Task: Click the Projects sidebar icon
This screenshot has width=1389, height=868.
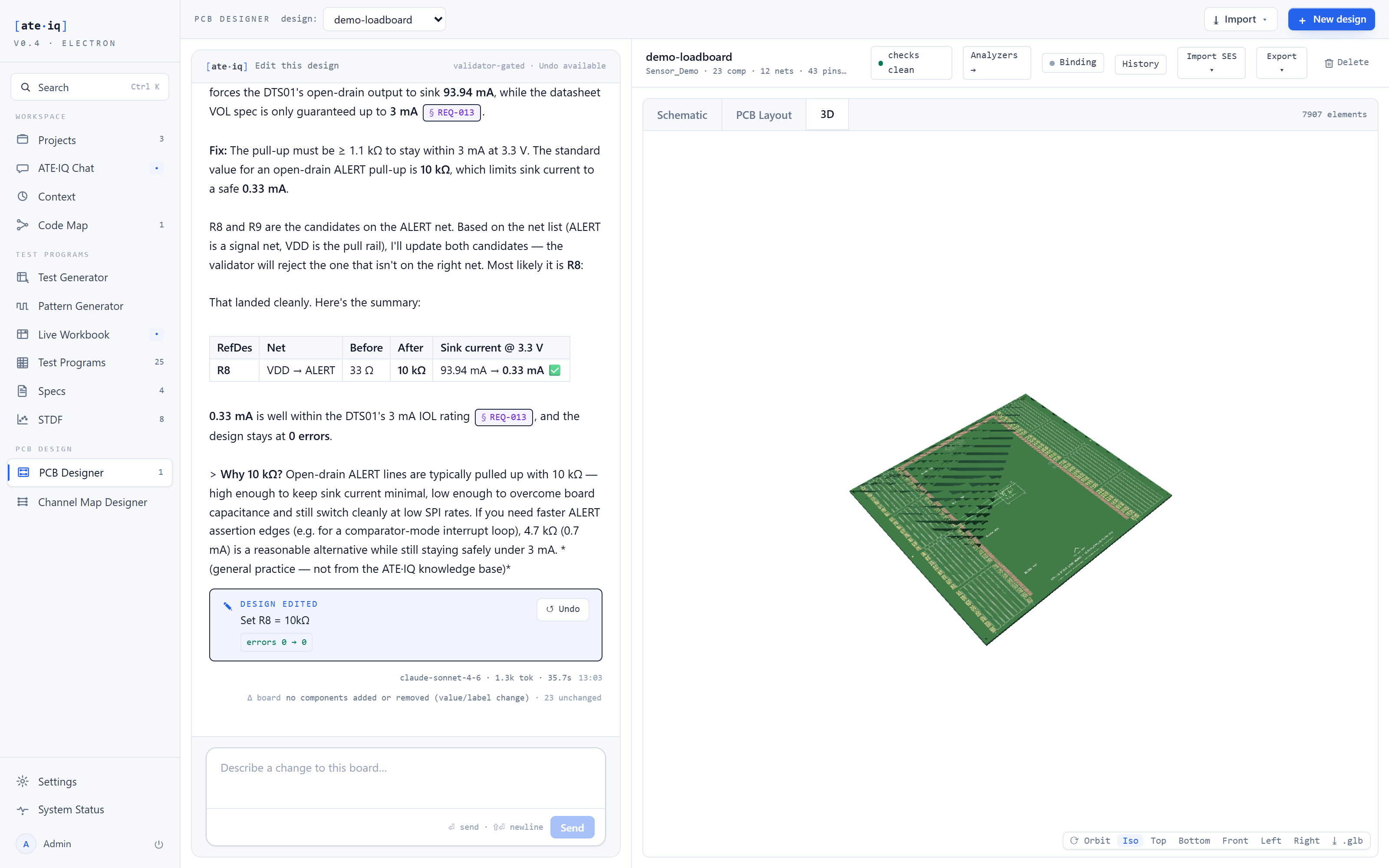Action: click(23, 139)
